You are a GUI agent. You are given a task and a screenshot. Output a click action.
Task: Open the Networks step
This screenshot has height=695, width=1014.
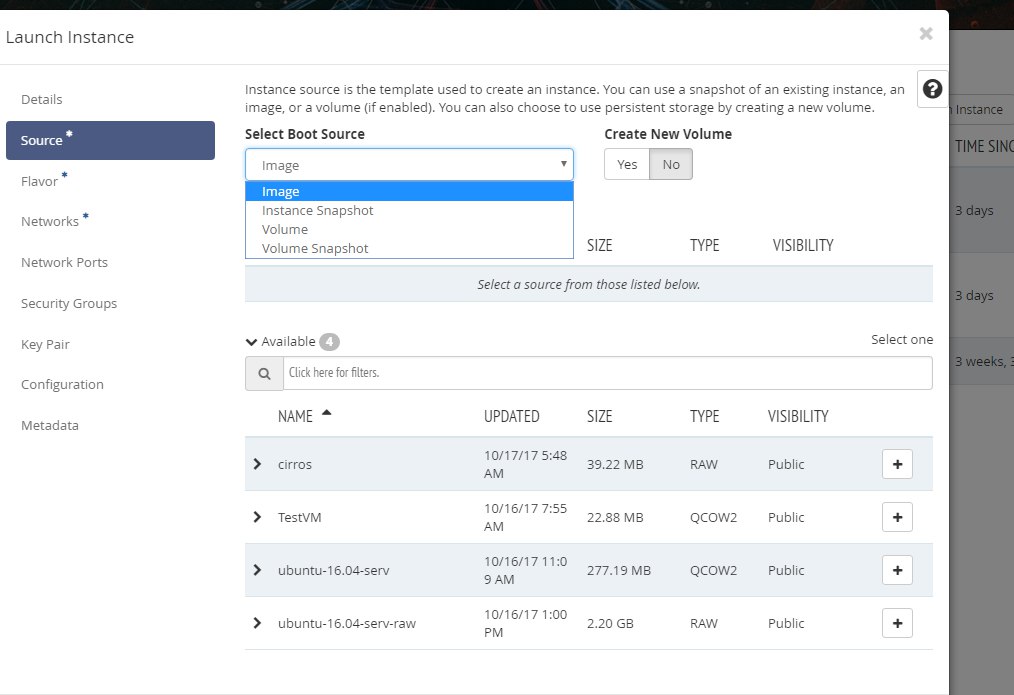click(50, 221)
